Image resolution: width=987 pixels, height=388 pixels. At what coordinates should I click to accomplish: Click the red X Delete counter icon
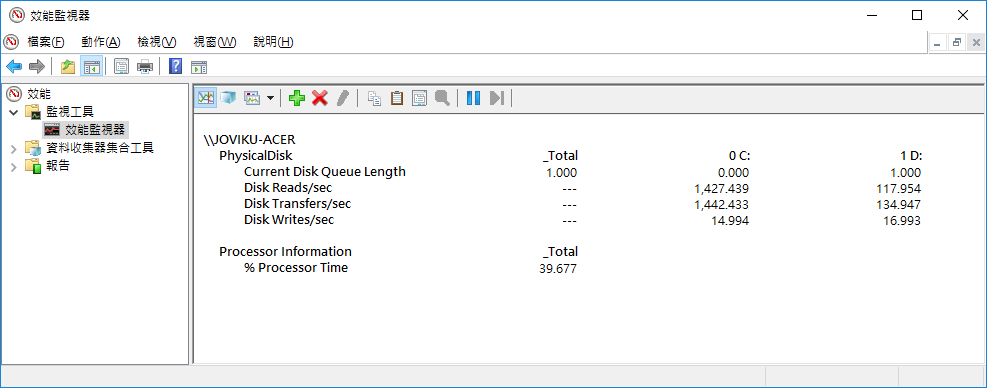tap(320, 98)
